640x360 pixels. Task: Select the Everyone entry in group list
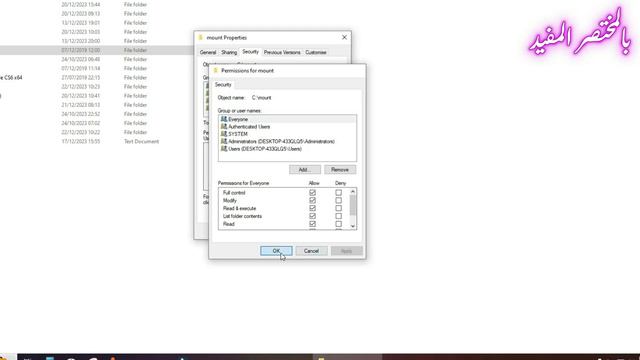(287, 119)
